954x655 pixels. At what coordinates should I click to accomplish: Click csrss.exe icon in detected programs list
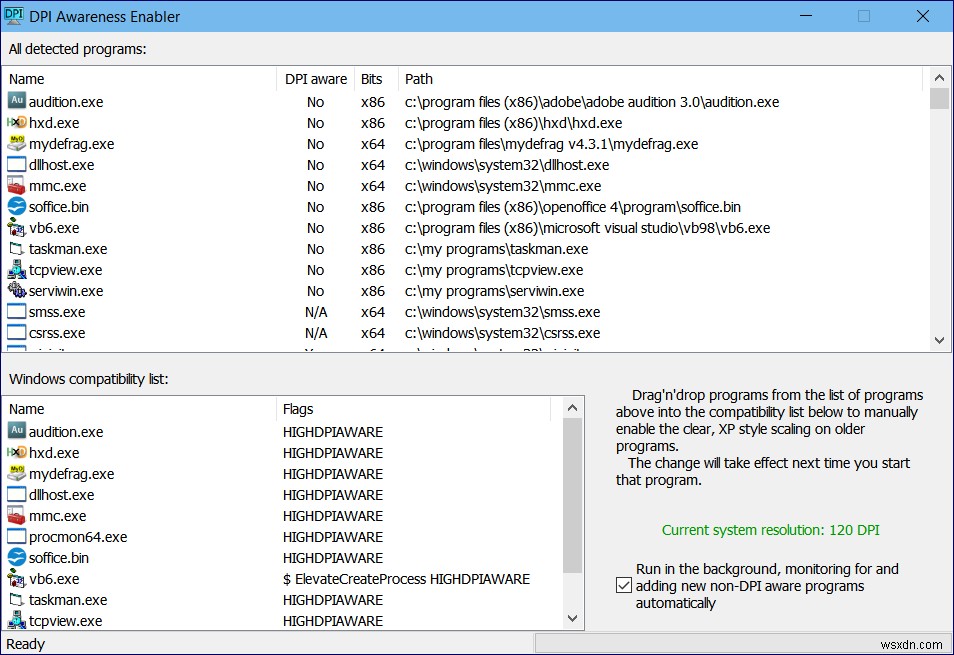coord(16,332)
